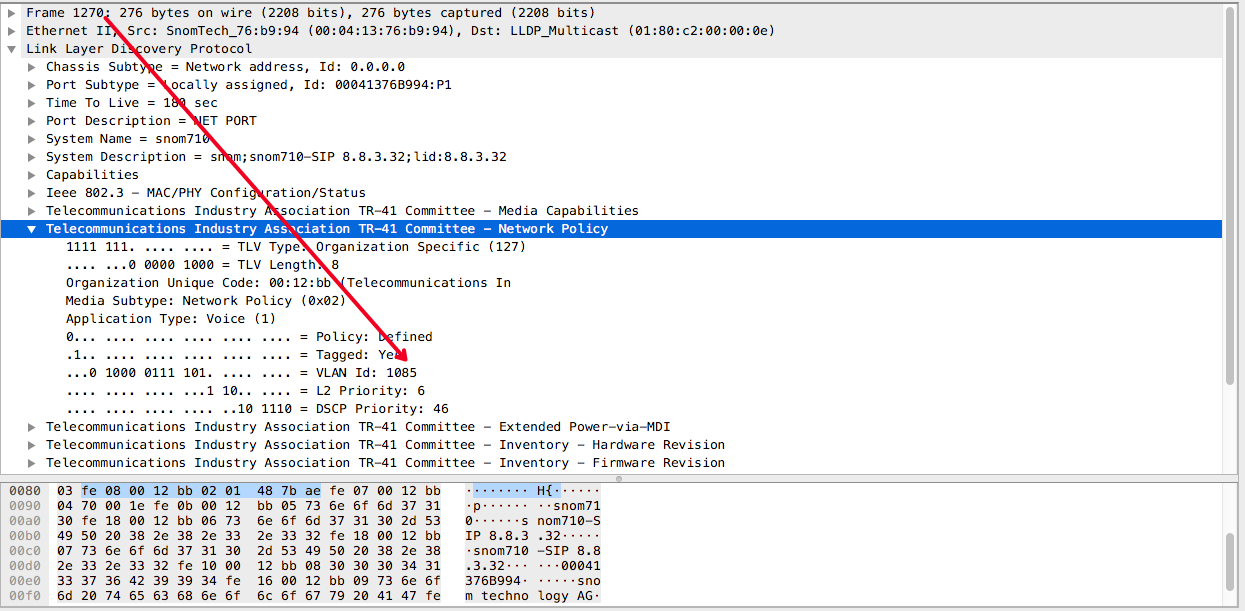Expand the TR-41 Media Capabilities entry
Image resolution: width=1245 pixels, height=611 pixels.
click(x=31, y=210)
